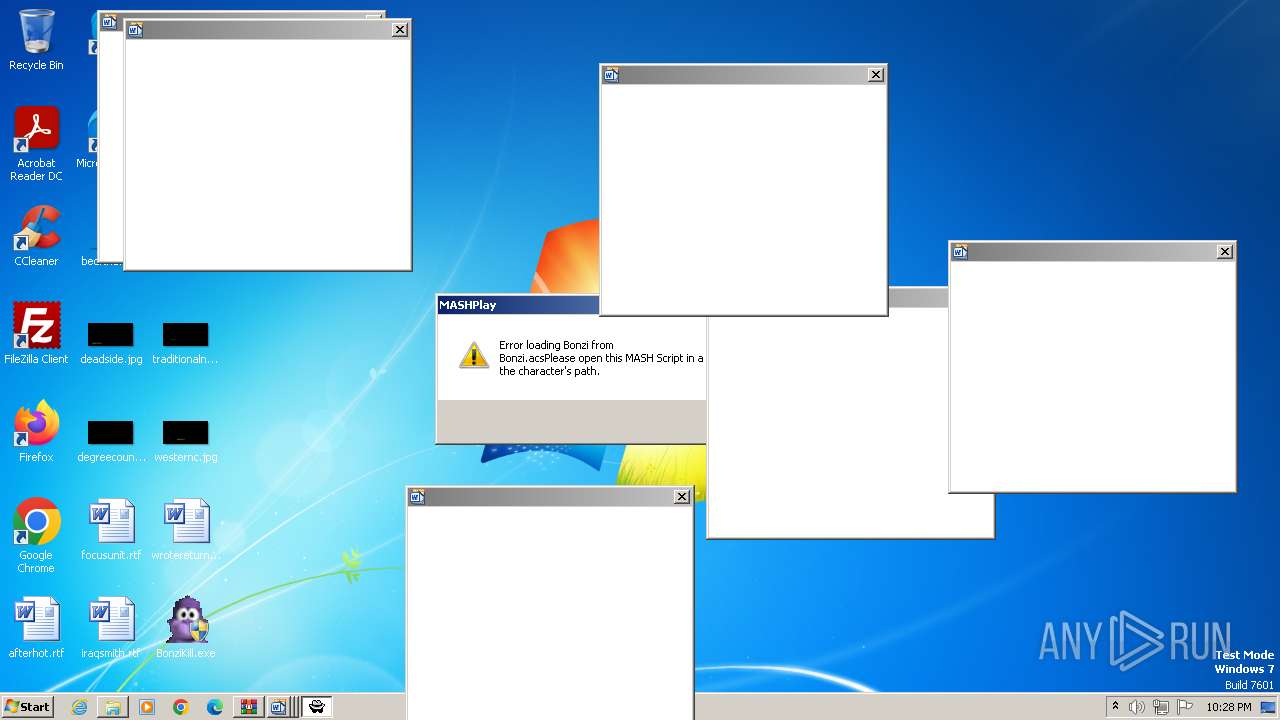Viewport: 1280px width, 720px height.
Task: Close the blank window above ANY.RUN watermark
Action: point(1225,252)
